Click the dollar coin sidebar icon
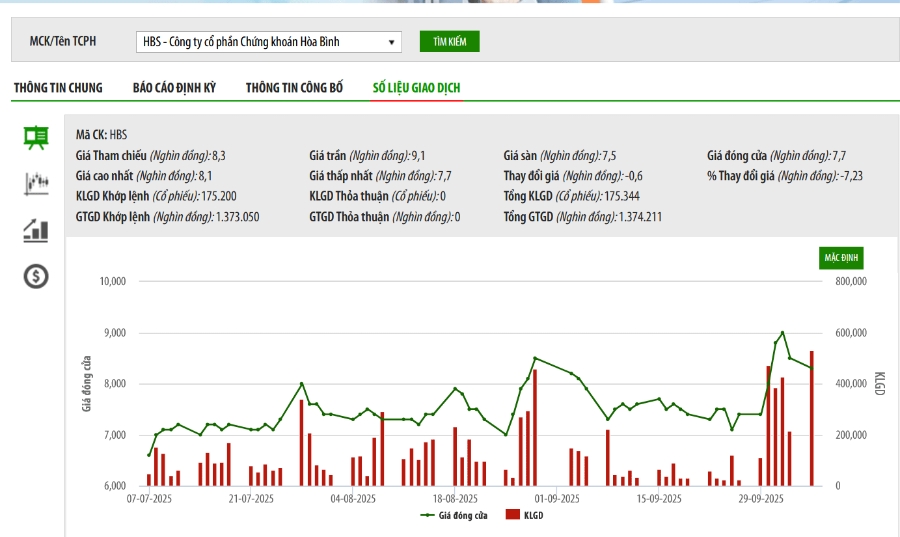The height and width of the screenshot is (537, 900). 36,277
